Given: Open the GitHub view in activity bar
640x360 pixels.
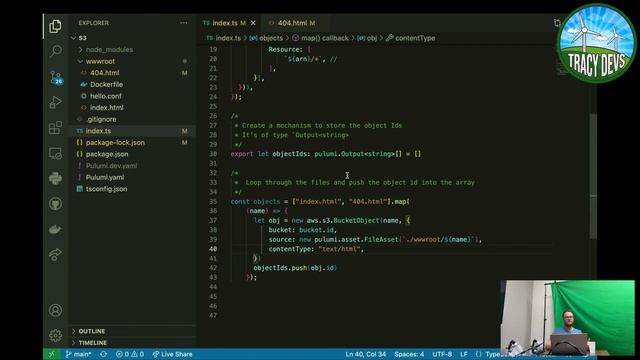Looking at the screenshot, I should (x=56, y=204).
